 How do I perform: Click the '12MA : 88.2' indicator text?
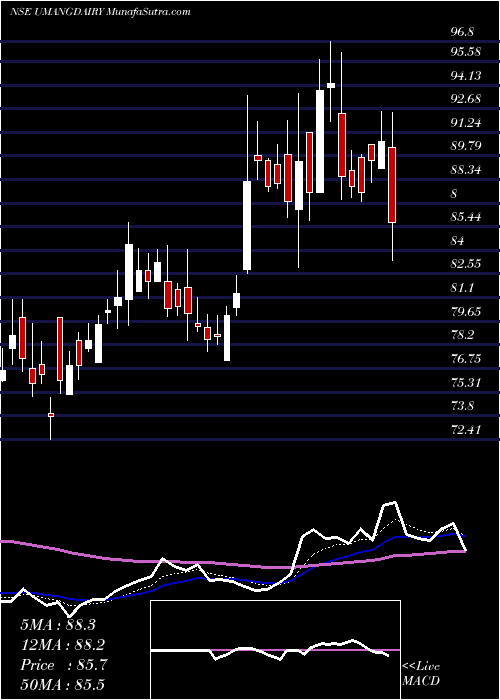62,644
